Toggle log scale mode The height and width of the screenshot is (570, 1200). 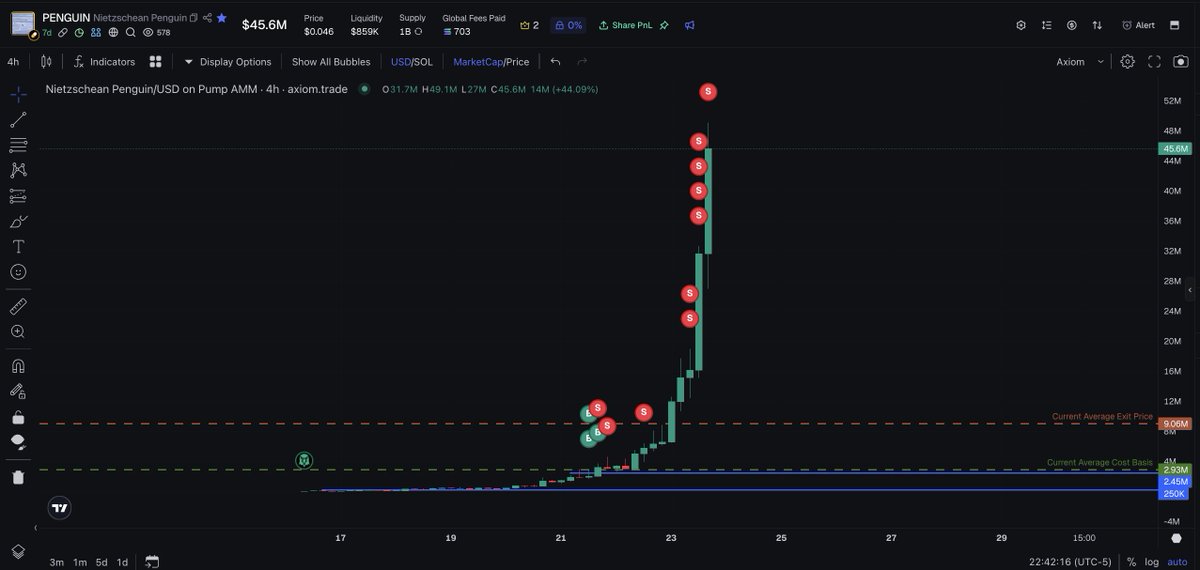click(1153, 561)
